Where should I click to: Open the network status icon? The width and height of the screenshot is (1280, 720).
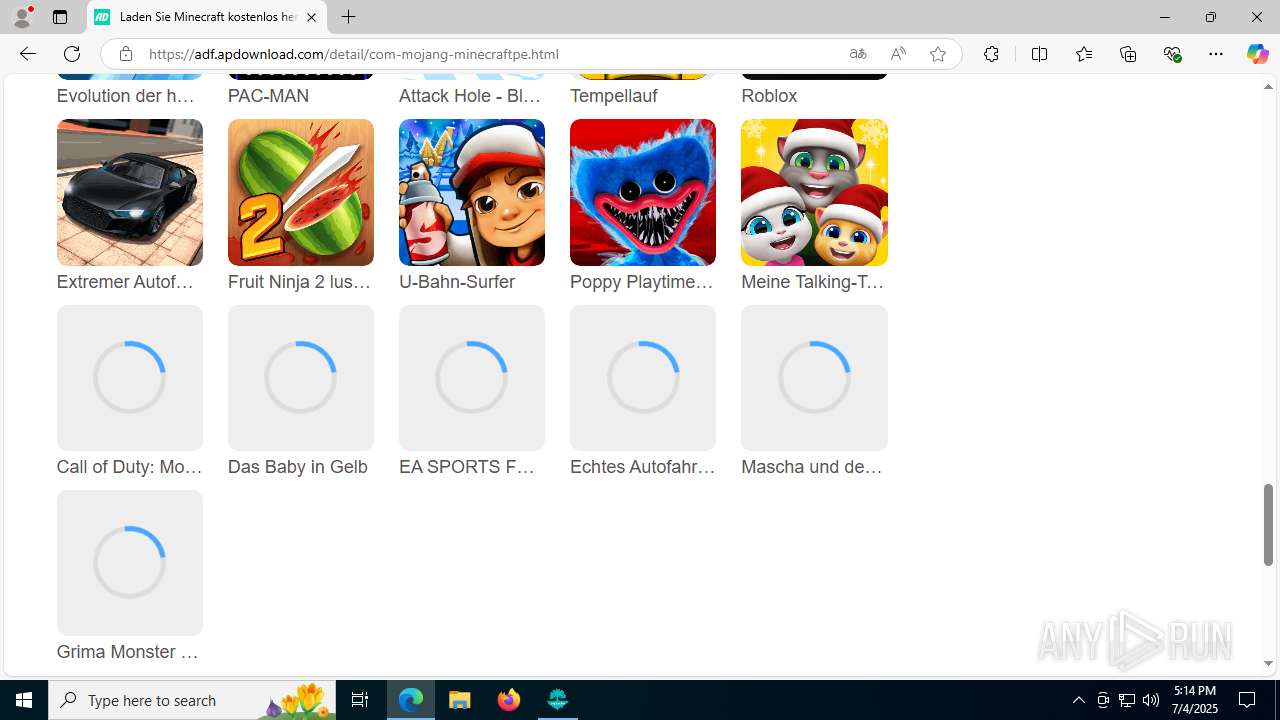point(1127,700)
